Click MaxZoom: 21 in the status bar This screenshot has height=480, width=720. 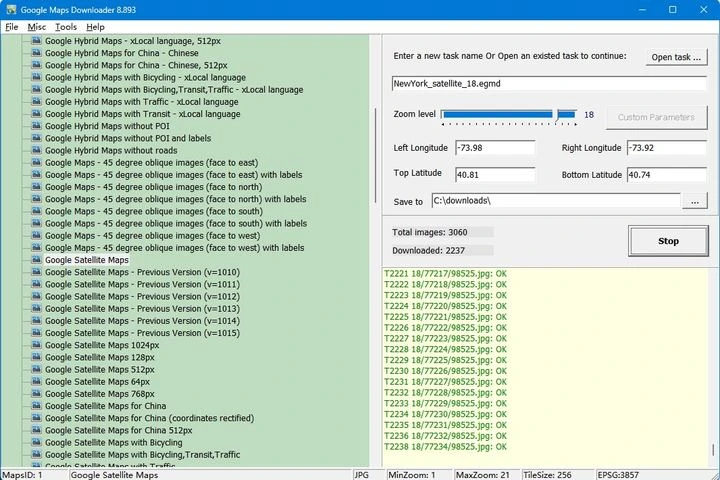[x=483, y=475]
